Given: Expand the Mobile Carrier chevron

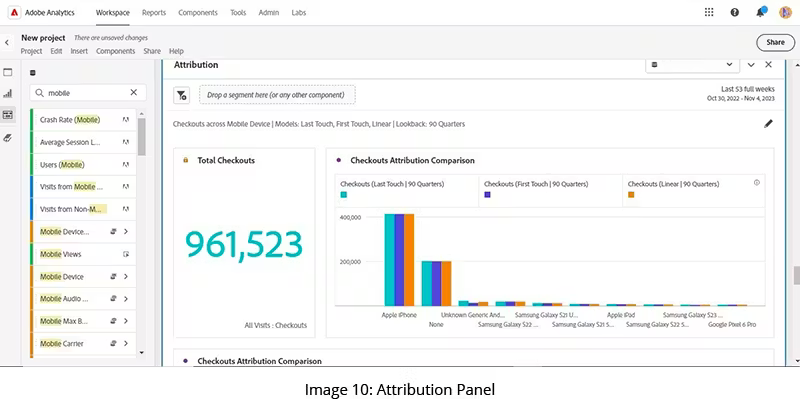Looking at the screenshot, I should [x=126, y=343].
